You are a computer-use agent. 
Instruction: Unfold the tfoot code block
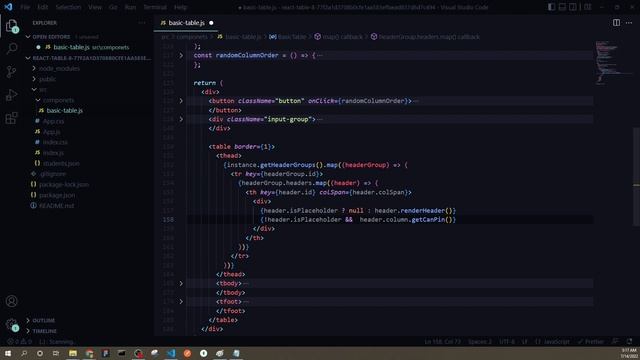(181, 302)
